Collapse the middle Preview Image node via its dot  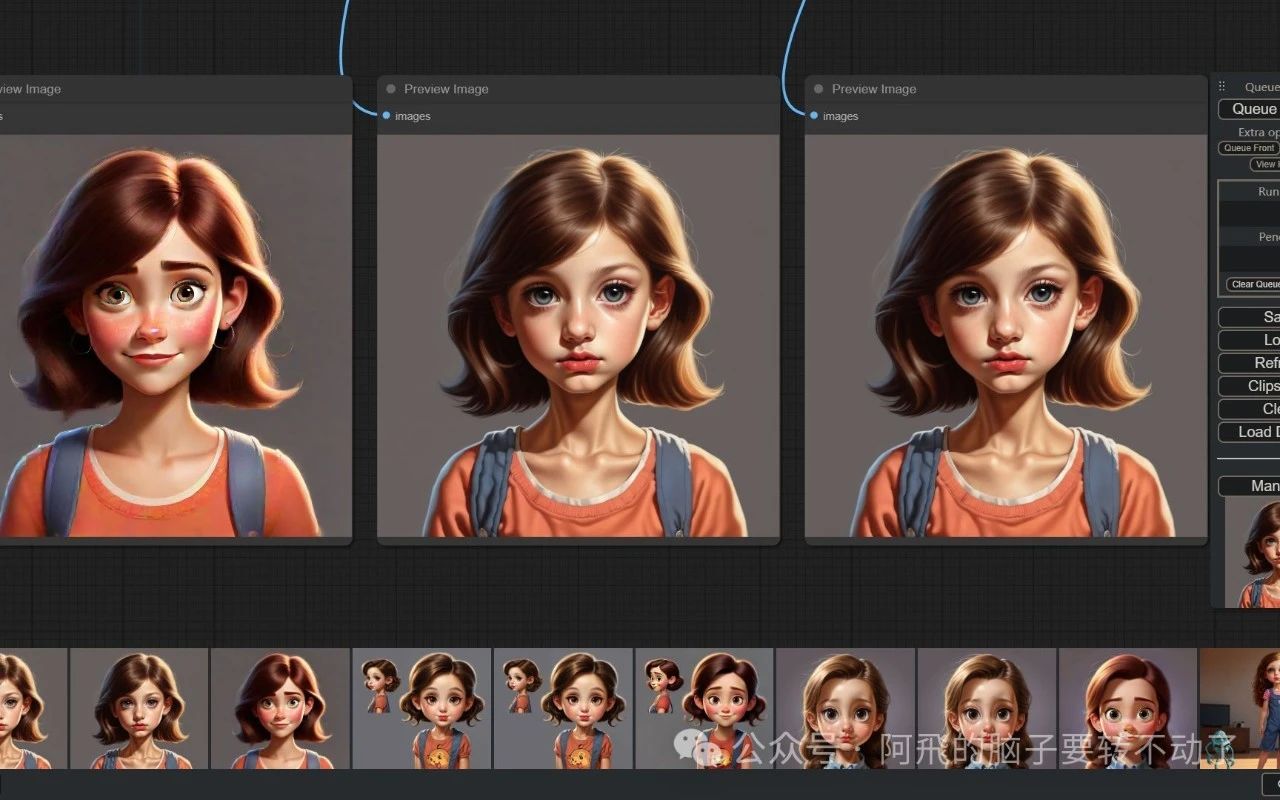pos(391,89)
